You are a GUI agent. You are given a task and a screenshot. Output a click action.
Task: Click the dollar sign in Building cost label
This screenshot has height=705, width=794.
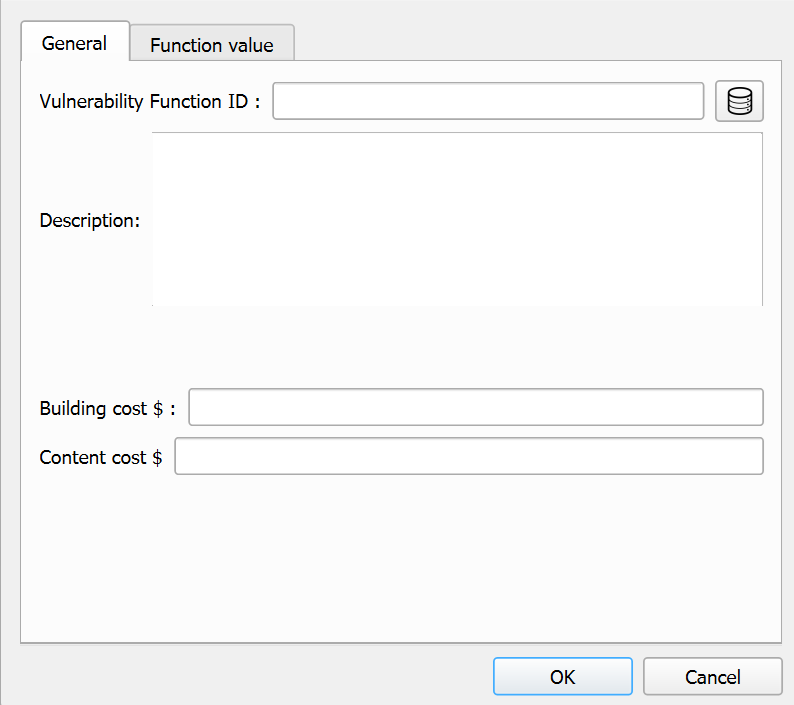click(158, 409)
